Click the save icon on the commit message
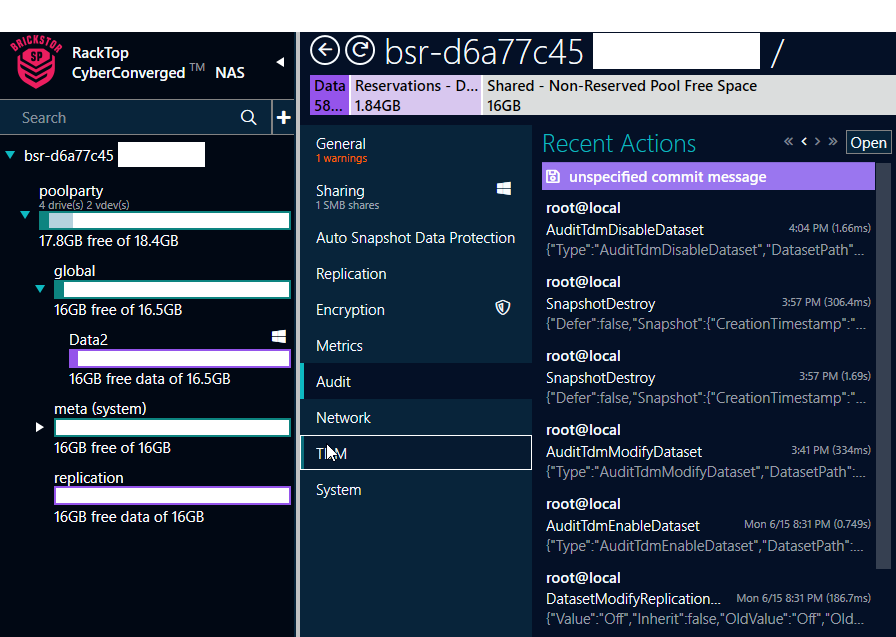 (x=553, y=176)
